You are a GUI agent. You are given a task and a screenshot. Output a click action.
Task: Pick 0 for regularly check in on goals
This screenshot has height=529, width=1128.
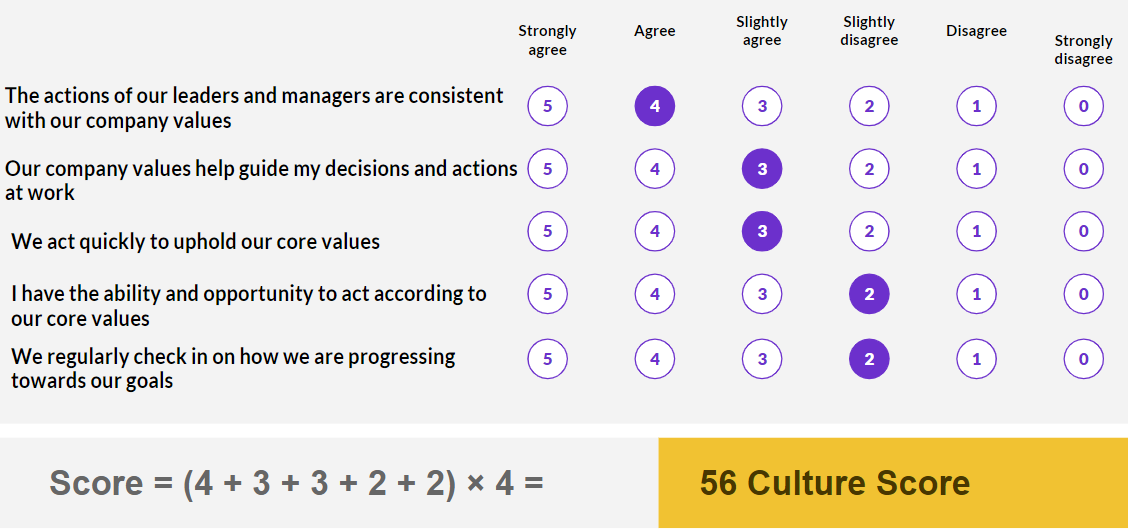click(x=1083, y=358)
